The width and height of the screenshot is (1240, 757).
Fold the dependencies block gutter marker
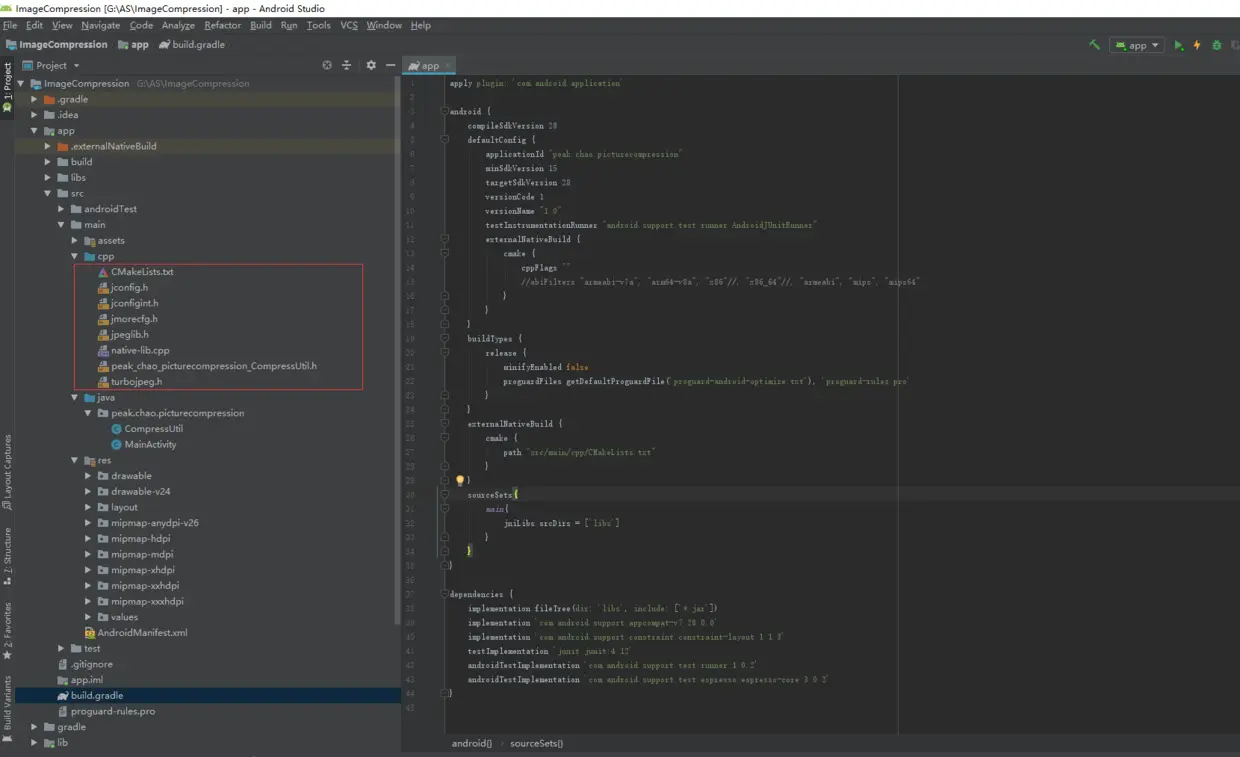[x=444, y=594]
